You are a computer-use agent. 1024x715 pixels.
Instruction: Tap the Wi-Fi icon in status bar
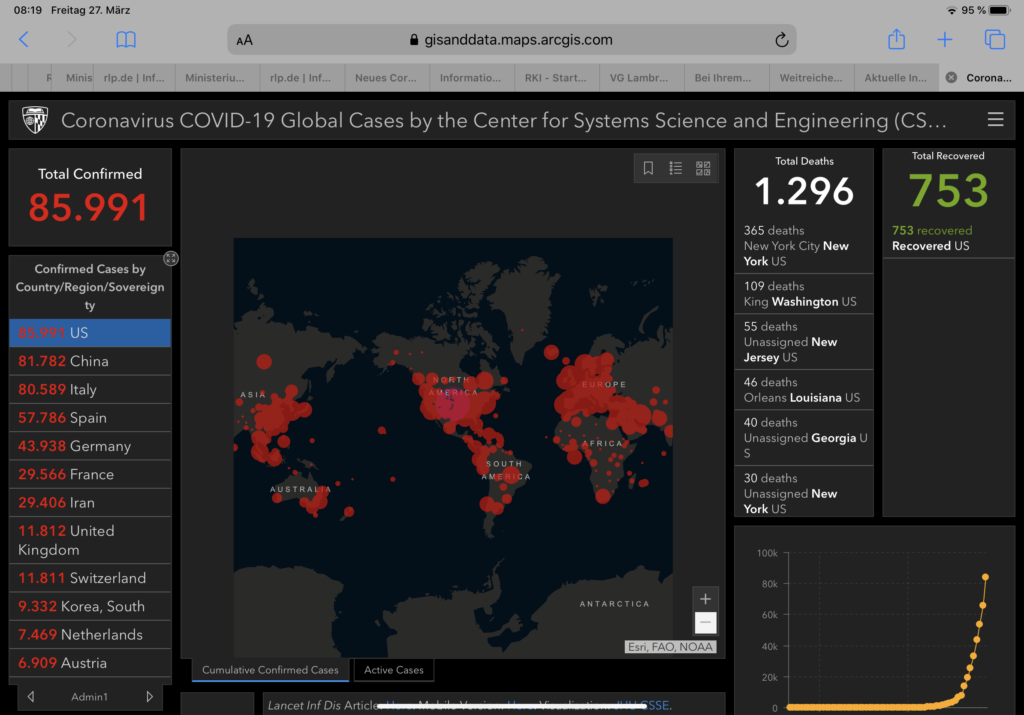(x=952, y=10)
